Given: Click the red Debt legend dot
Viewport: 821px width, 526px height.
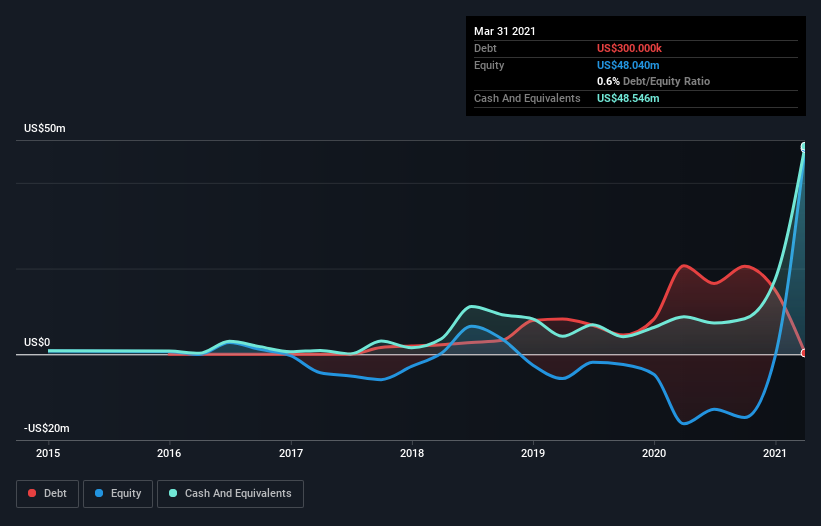Looking at the screenshot, I should [32, 493].
